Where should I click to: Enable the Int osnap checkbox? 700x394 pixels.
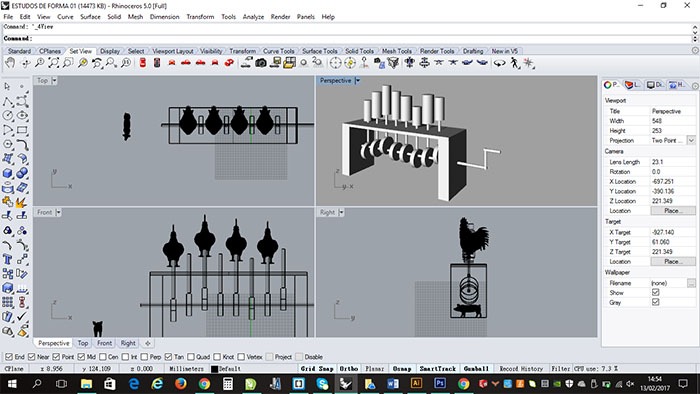point(125,357)
